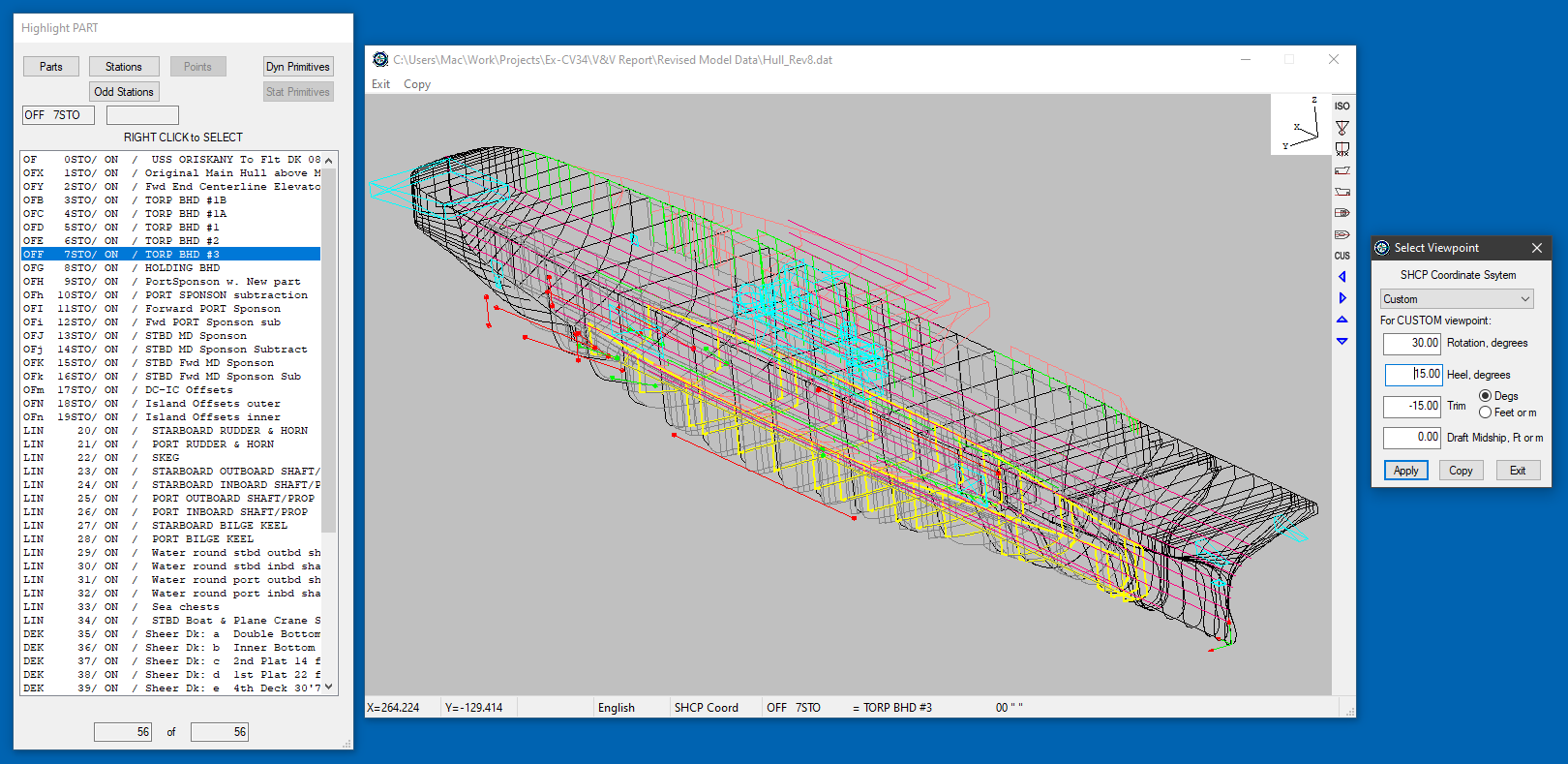1568x764 pixels.
Task: Choose the starboard profile view icon
Action: 1342,170
